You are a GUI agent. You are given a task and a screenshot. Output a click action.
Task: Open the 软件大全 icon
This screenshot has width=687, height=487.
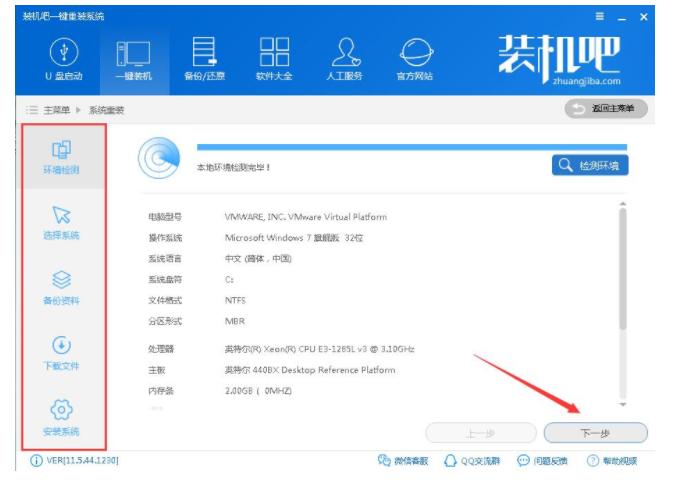coord(274,59)
